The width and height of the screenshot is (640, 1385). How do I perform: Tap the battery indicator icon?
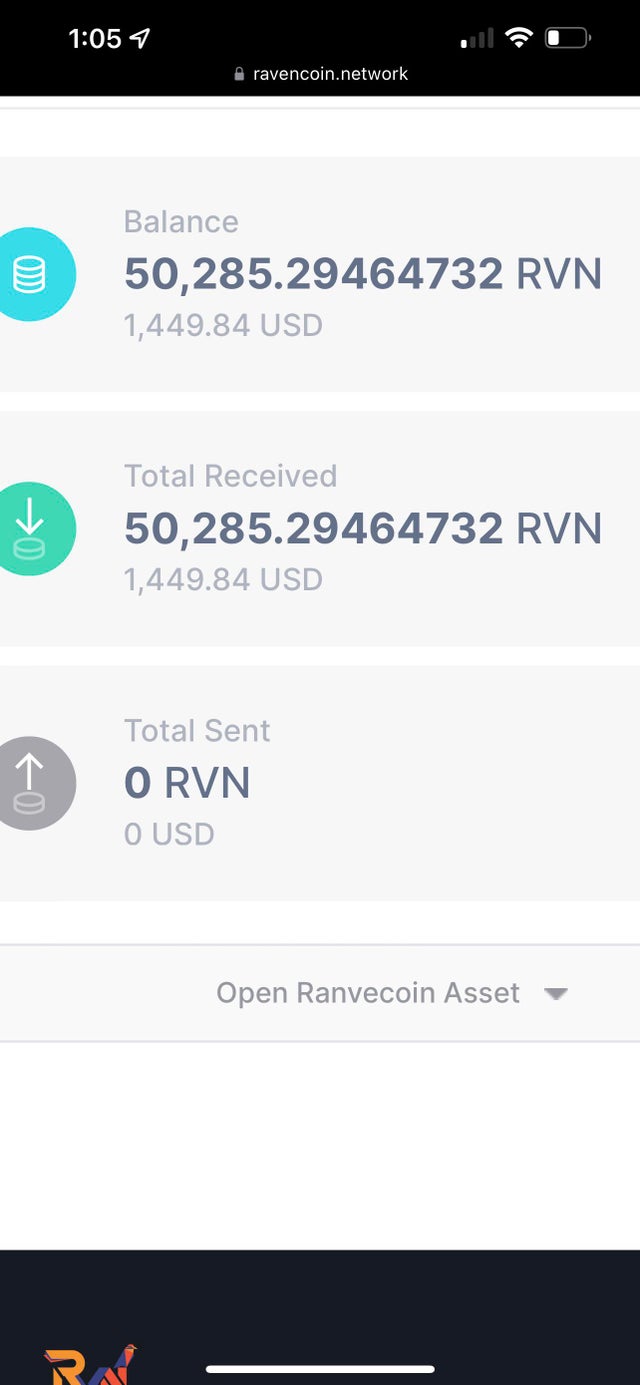point(567,38)
